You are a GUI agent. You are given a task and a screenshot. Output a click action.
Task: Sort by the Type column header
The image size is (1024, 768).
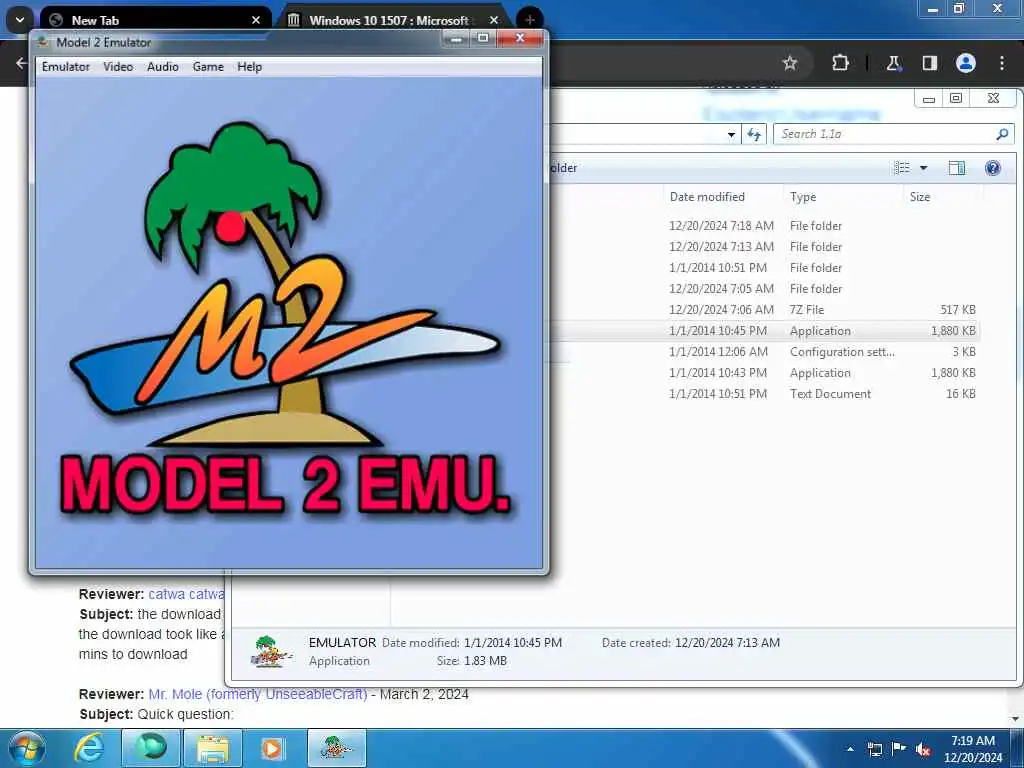tap(803, 197)
